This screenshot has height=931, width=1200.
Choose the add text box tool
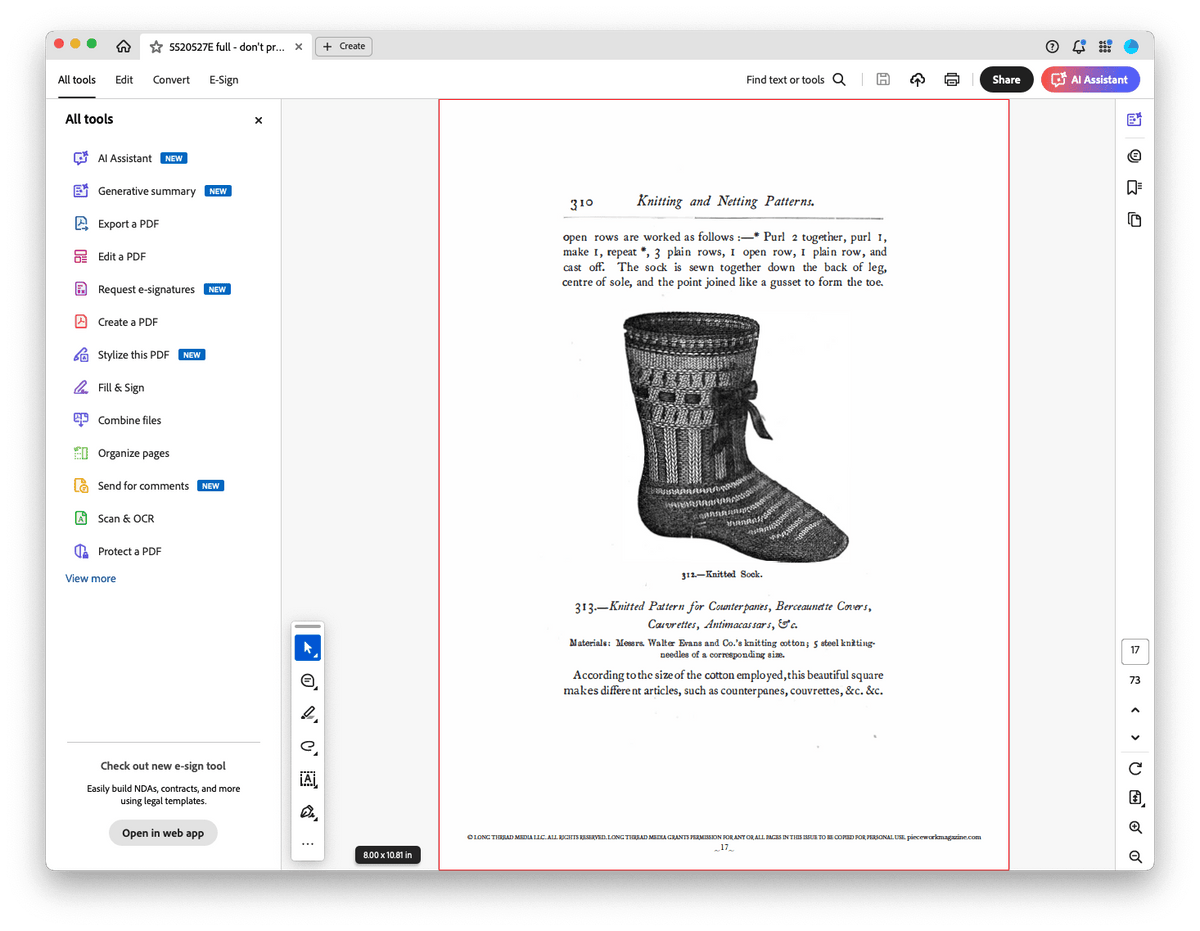(308, 779)
